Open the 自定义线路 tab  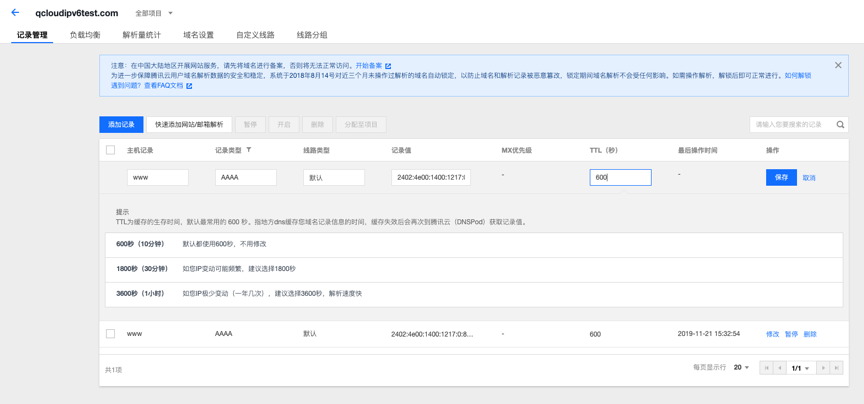tap(255, 35)
